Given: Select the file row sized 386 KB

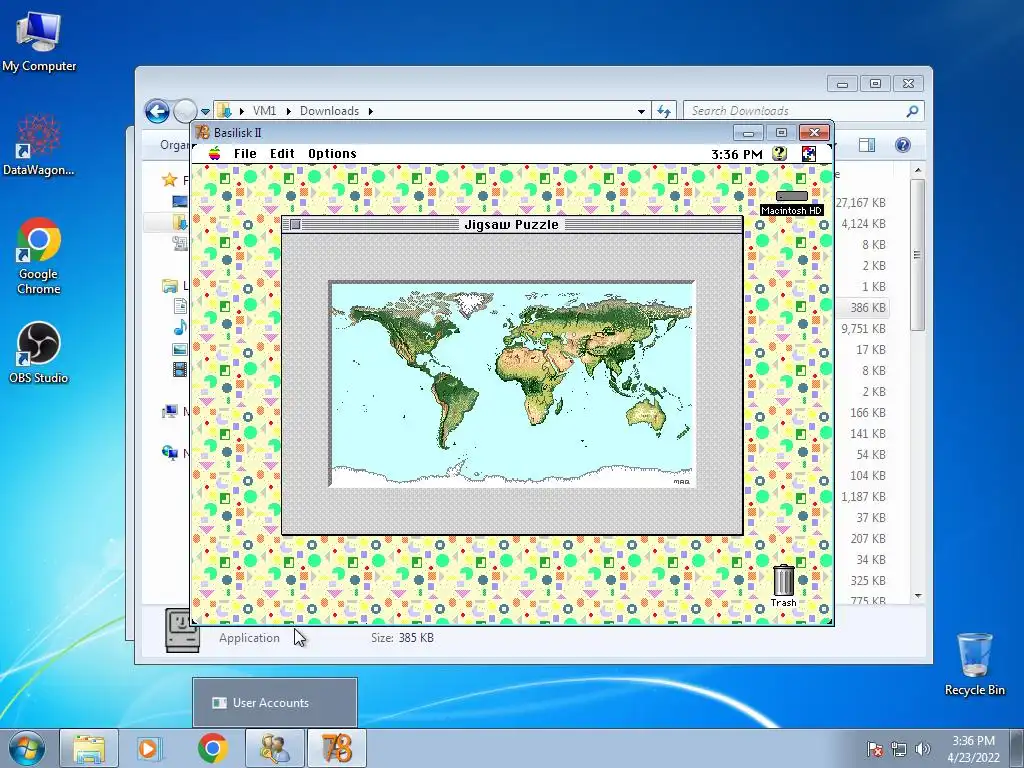Looking at the screenshot, I should (x=862, y=308).
